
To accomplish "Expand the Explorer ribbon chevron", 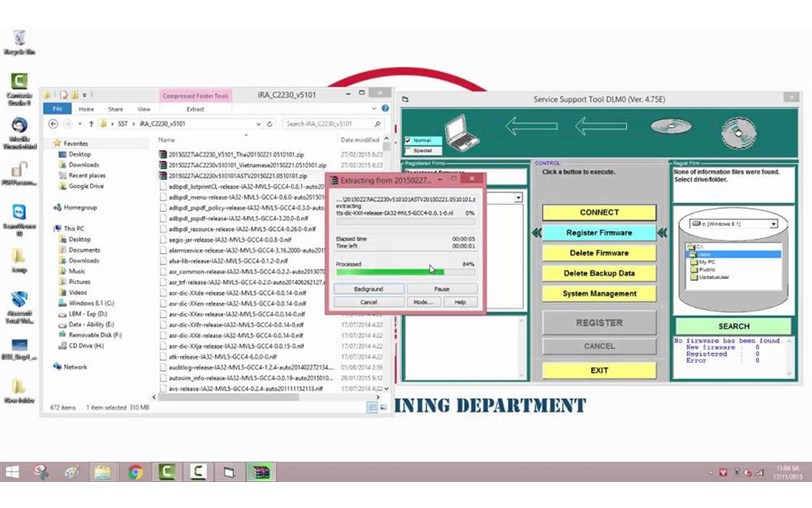I will click(x=374, y=109).
